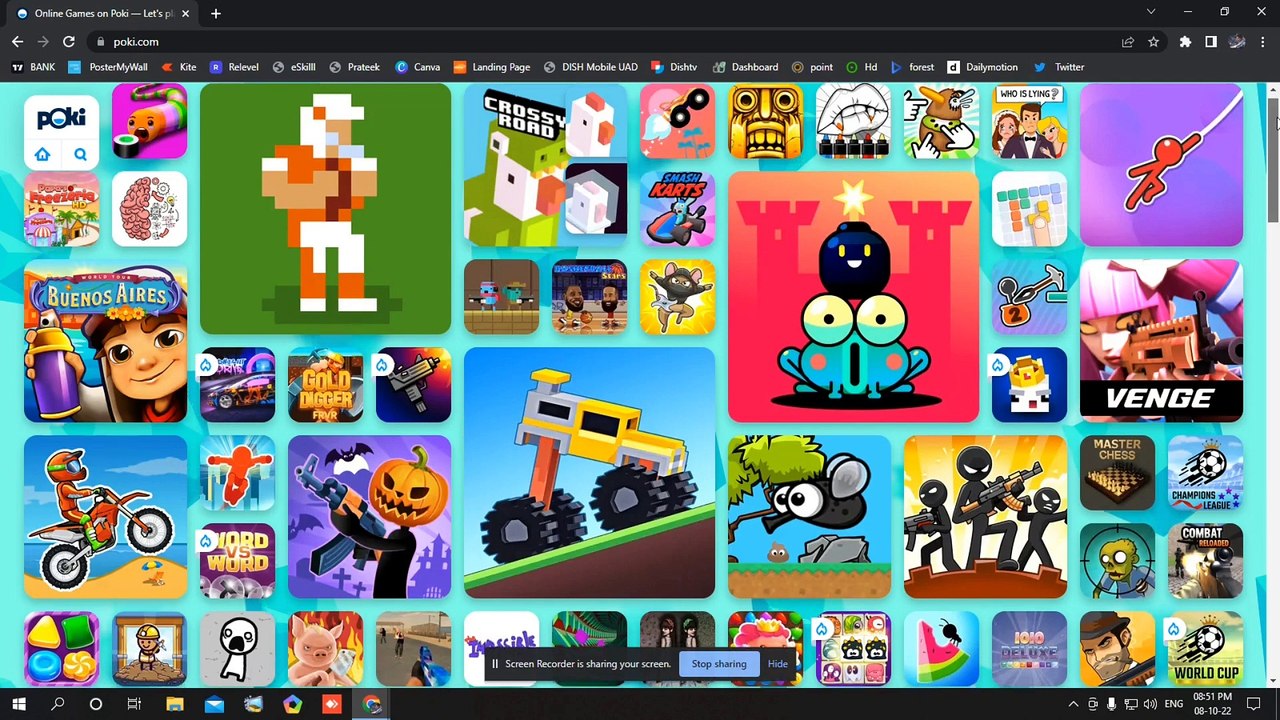Screen dimensions: 1280x720
Task: Open the frog and bomb castle game
Action: click(x=853, y=297)
